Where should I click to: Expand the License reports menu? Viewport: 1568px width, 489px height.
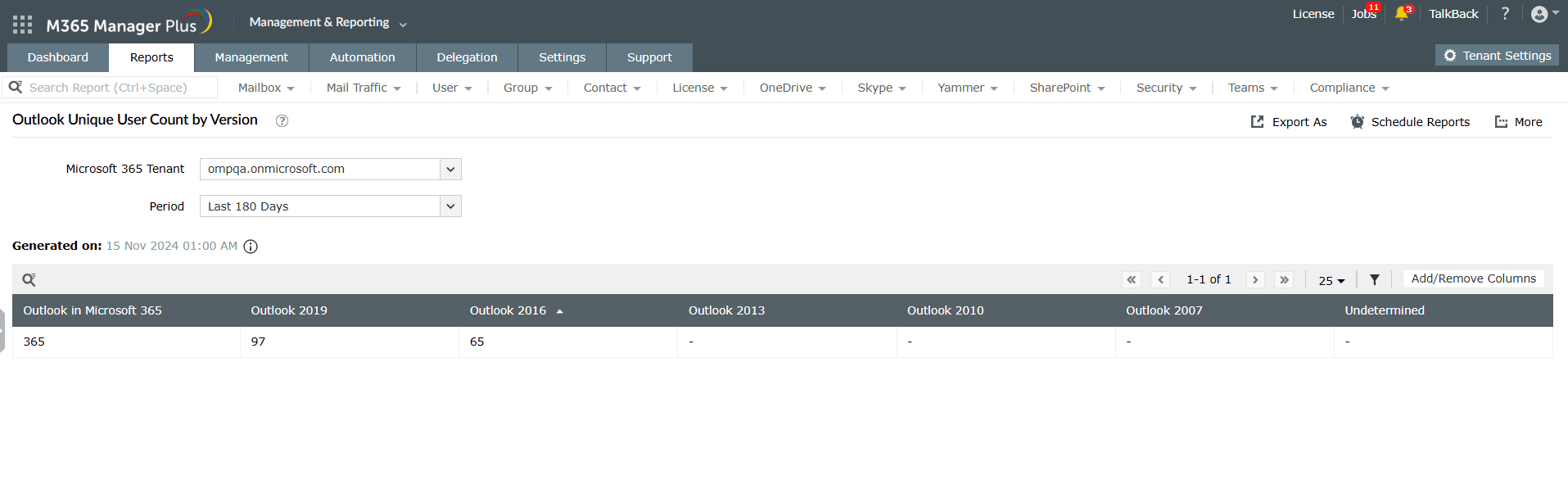[700, 88]
